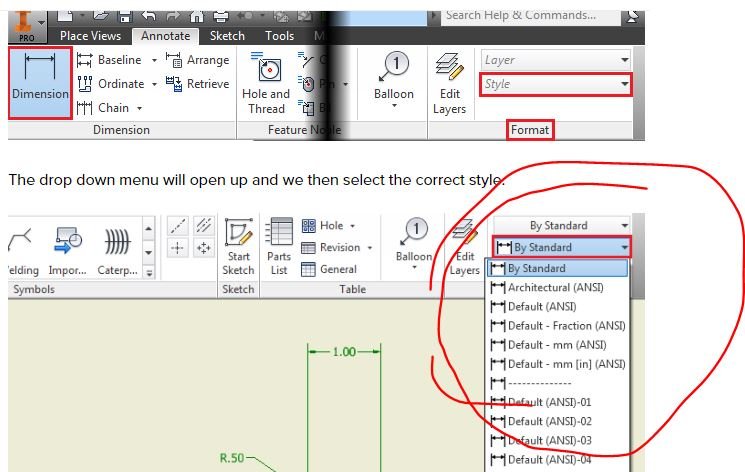Click the center mark icon in symbols panel
The width and height of the screenshot is (745, 472).
pos(177,248)
